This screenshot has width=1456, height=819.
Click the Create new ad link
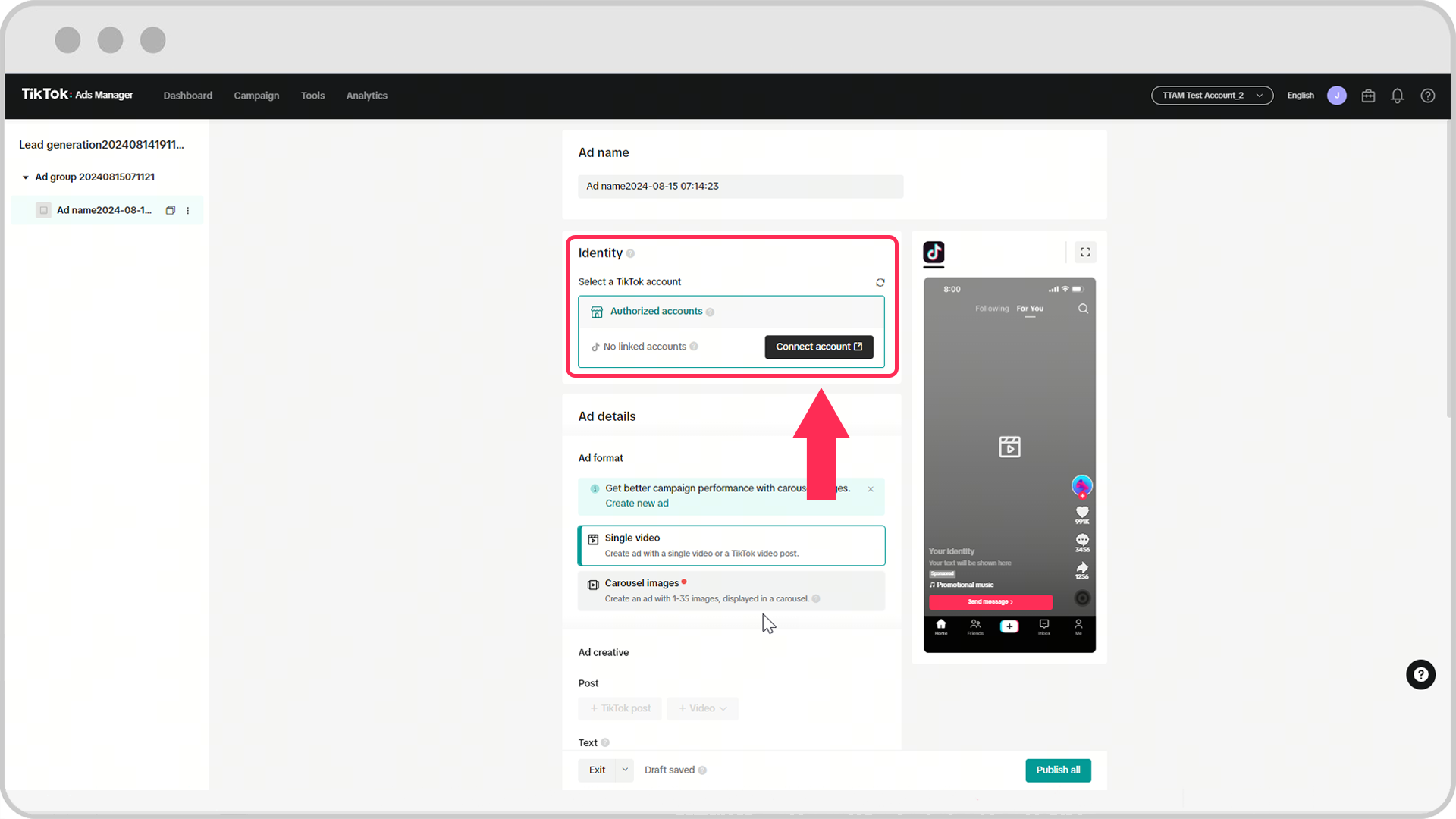[x=636, y=503]
